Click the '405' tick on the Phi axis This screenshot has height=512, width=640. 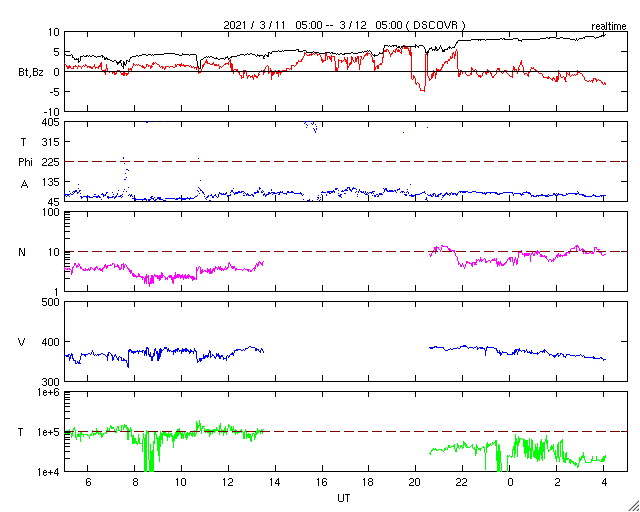click(51, 122)
